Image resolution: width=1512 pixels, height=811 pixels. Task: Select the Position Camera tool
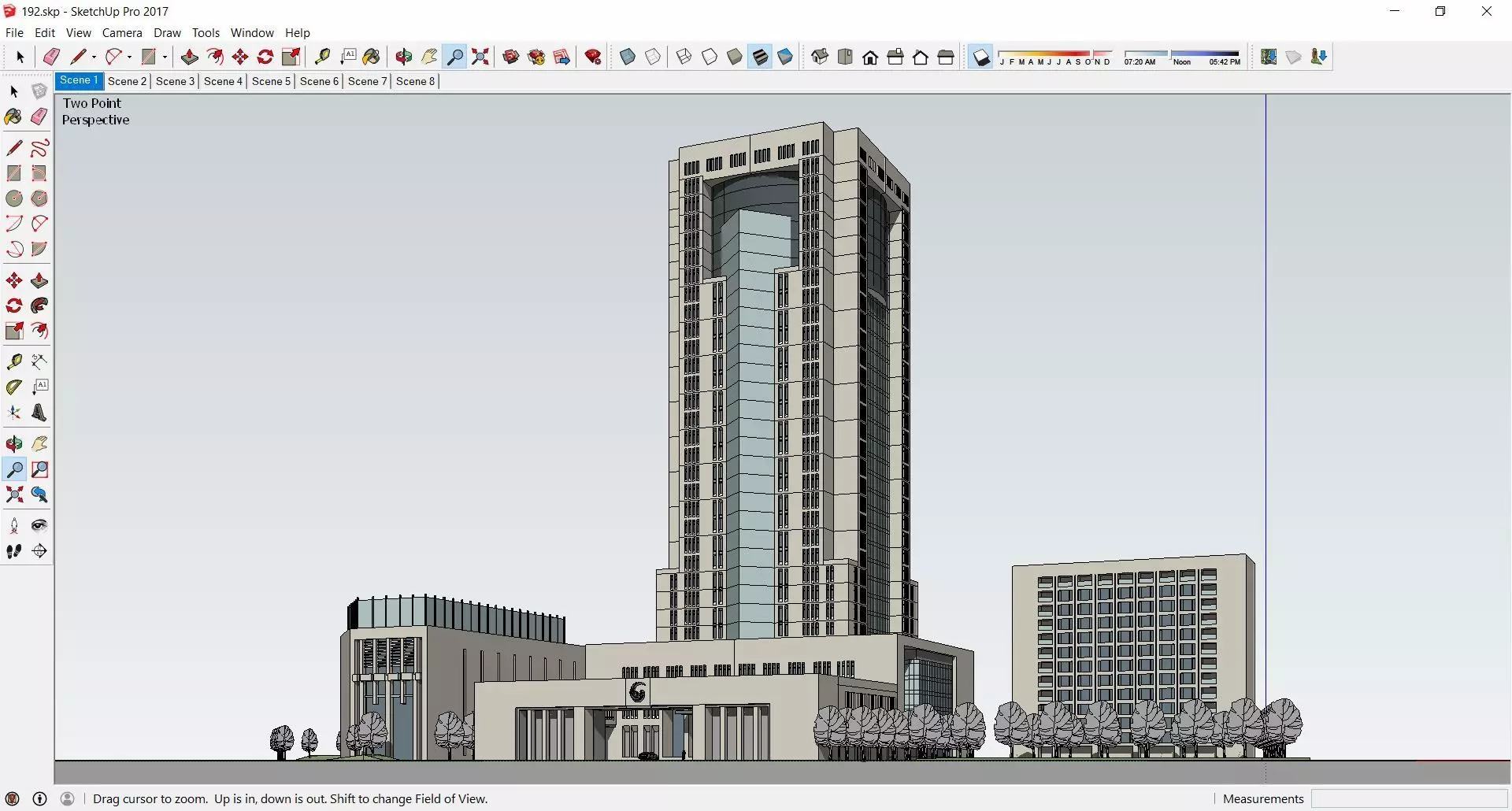tap(14, 526)
